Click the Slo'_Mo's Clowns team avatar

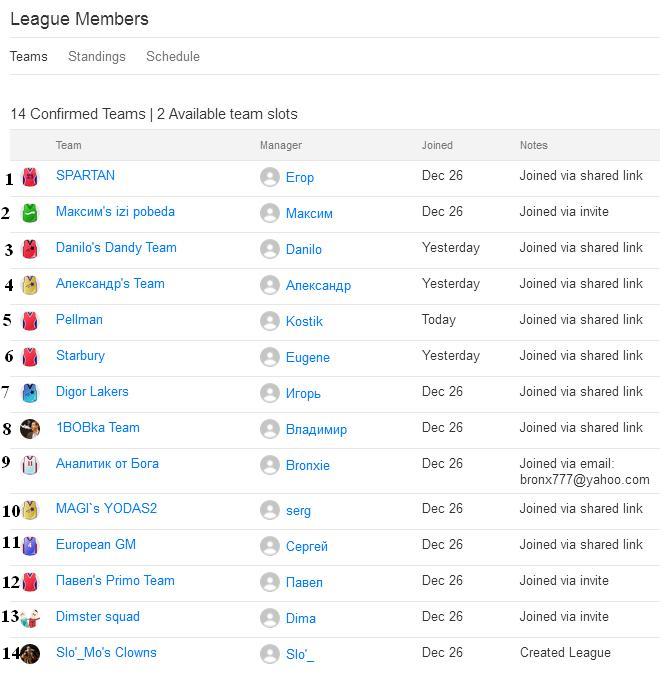tap(30, 654)
